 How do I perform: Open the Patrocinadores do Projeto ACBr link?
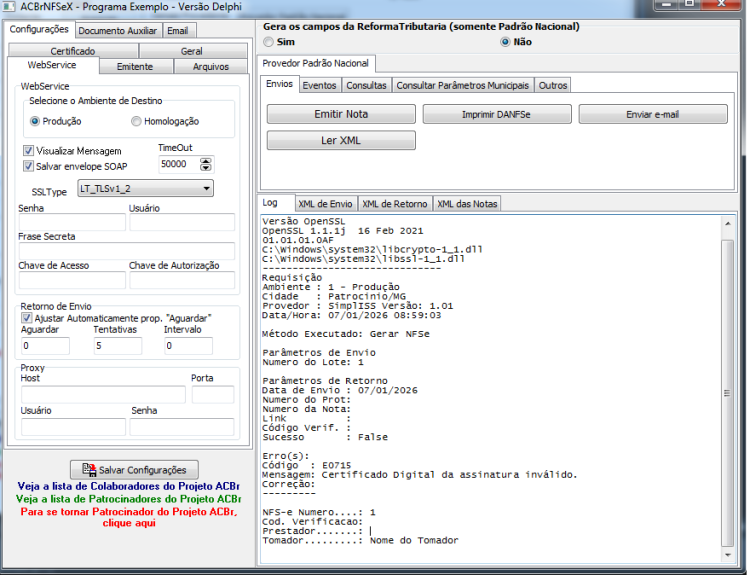129,499
